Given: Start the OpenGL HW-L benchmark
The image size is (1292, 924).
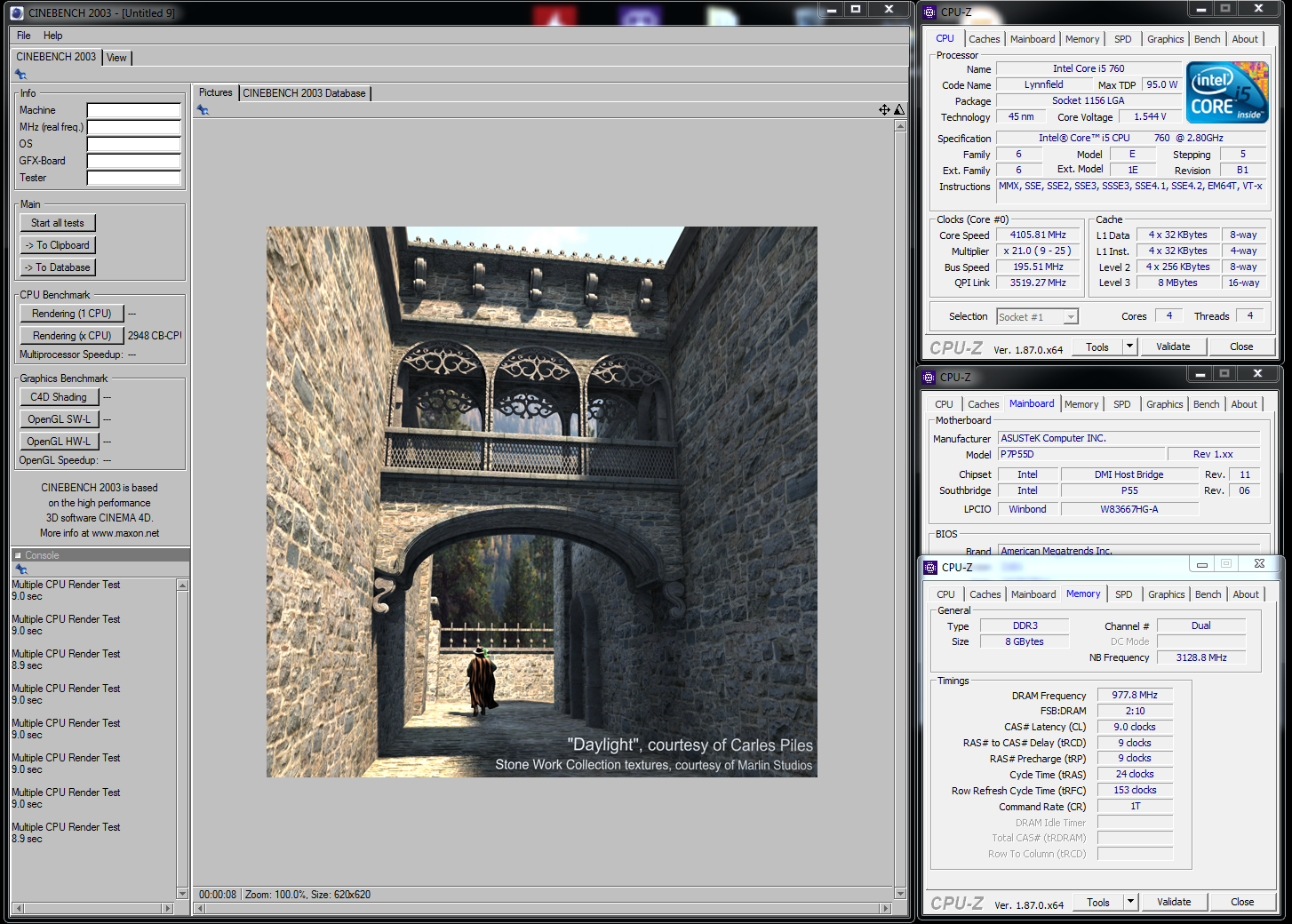Looking at the screenshot, I should pyautogui.click(x=59, y=442).
